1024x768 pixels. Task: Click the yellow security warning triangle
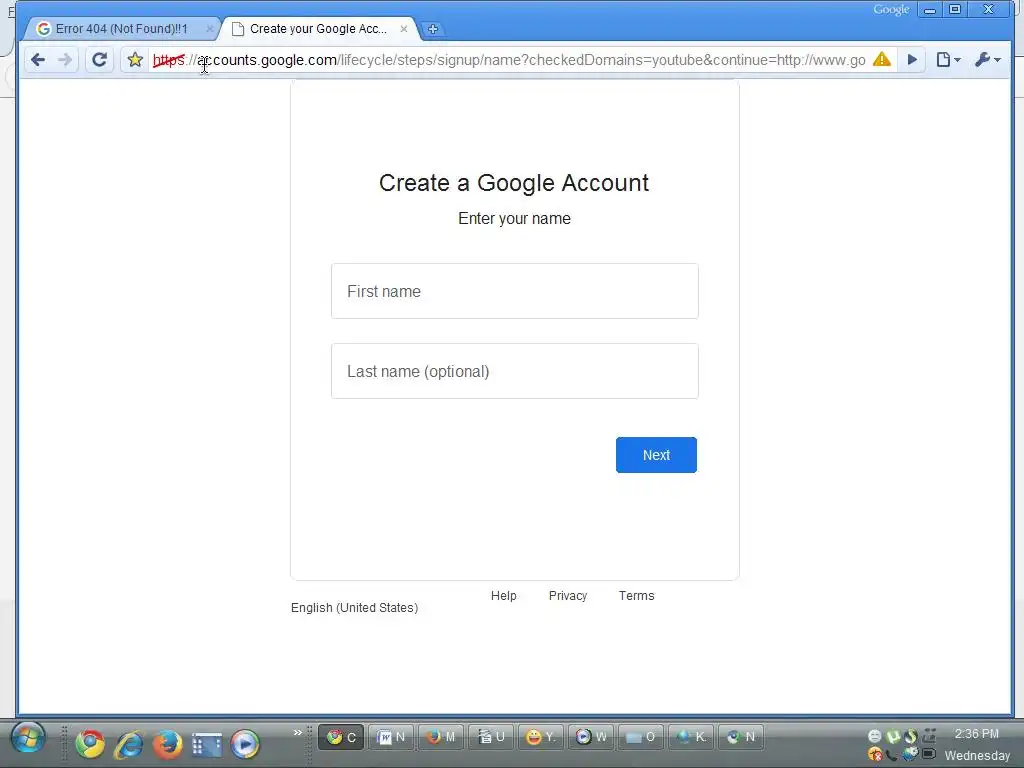[x=882, y=59]
